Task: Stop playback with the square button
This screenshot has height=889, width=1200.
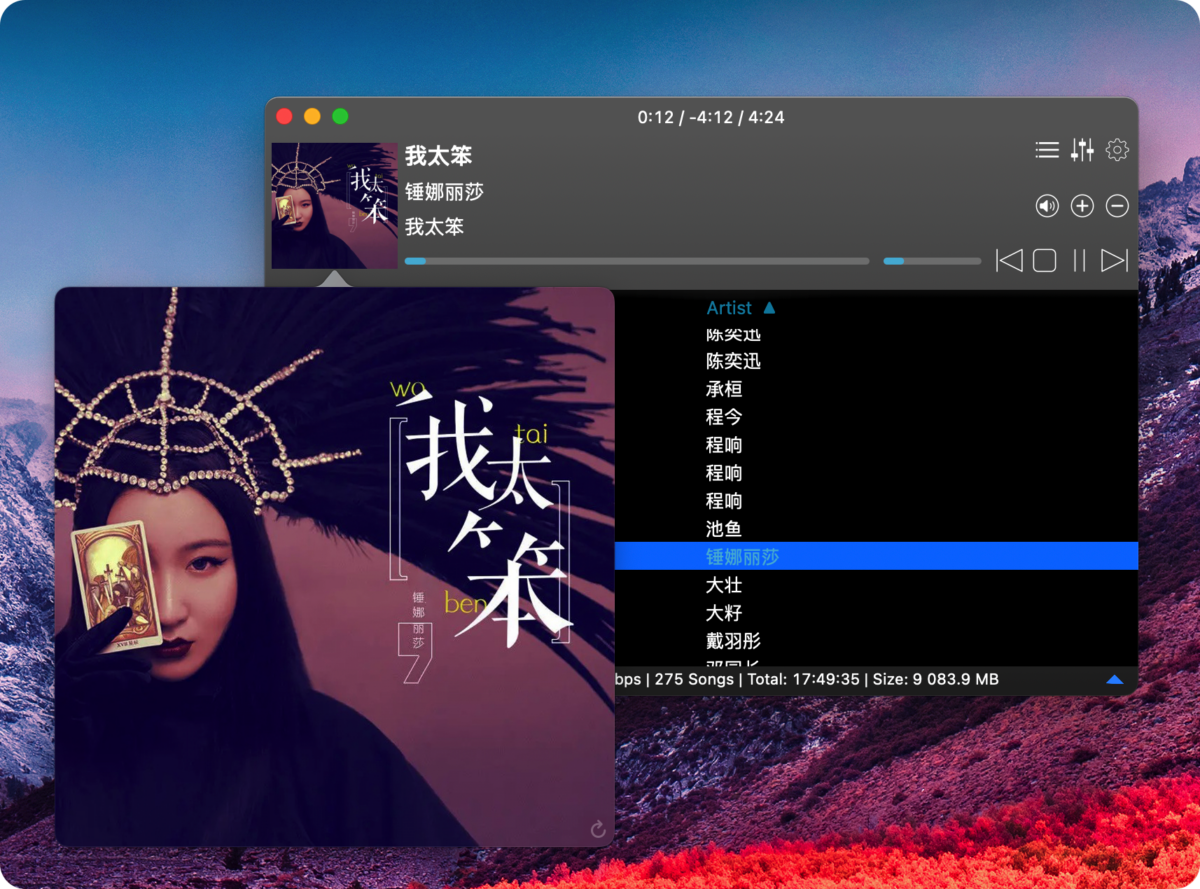Action: (1045, 261)
